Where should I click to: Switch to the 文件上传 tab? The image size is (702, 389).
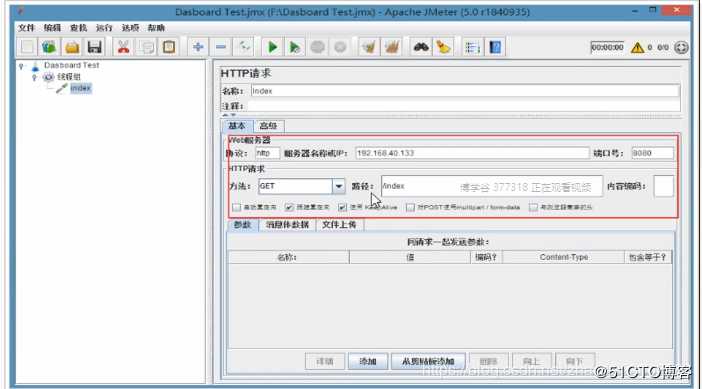339,225
